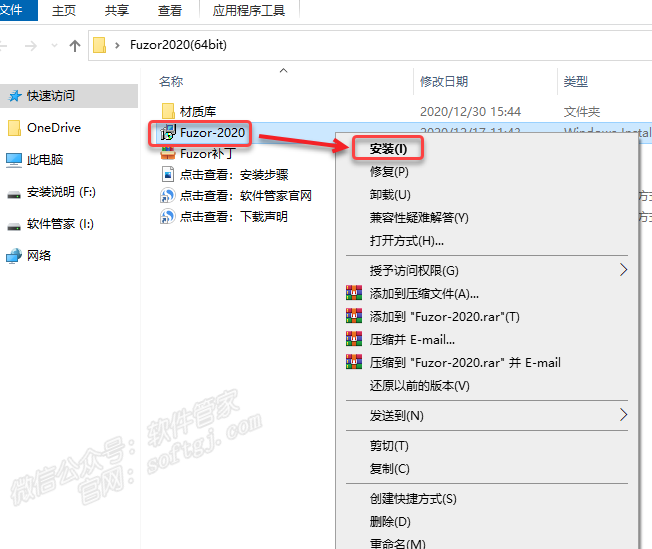Image resolution: width=652 pixels, height=549 pixels.
Task: Open the 共享 ribbon tab
Action: pyautogui.click(x=117, y=11)
